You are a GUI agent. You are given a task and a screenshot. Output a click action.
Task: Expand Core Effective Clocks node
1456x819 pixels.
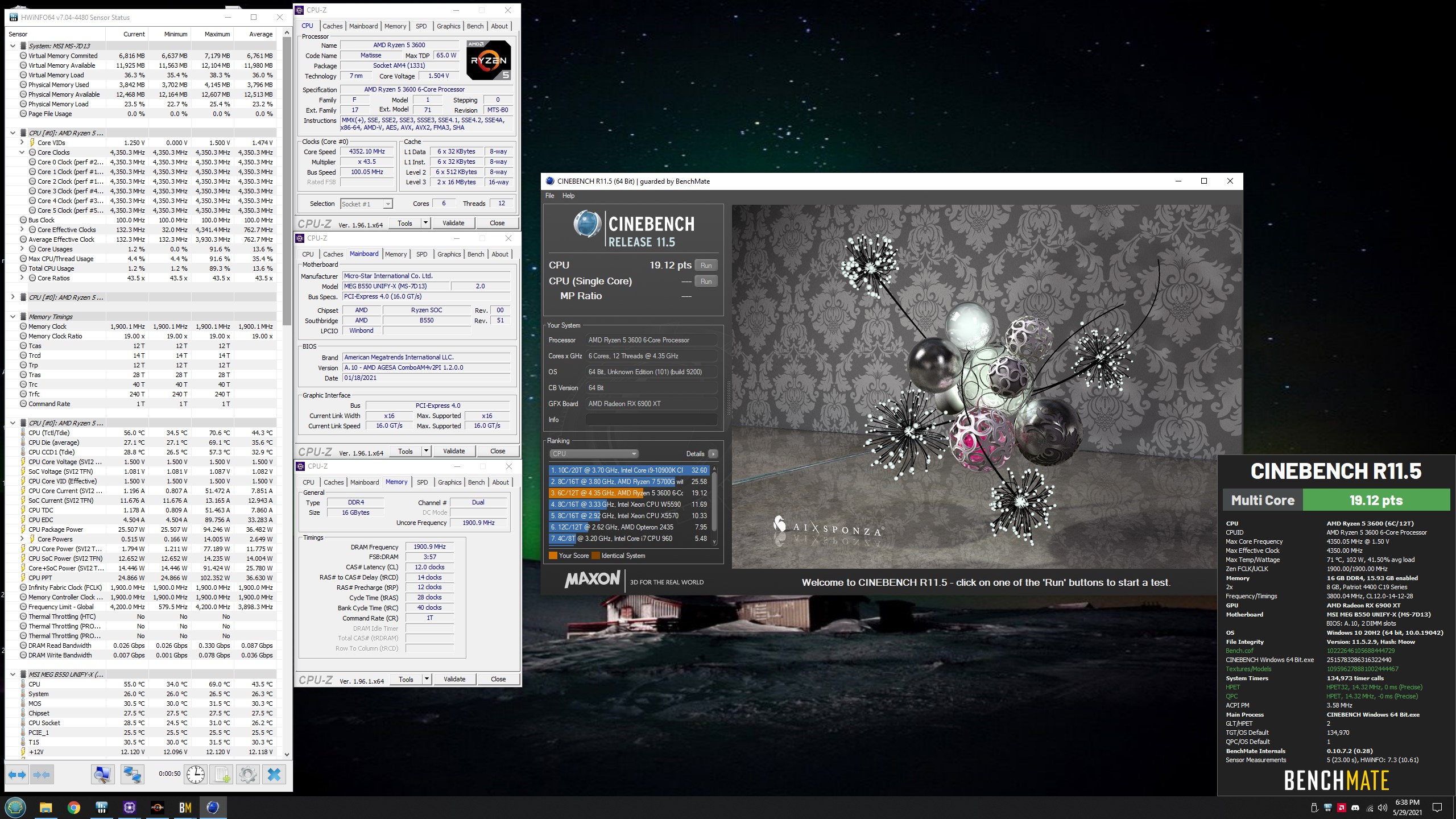[22, 230]
